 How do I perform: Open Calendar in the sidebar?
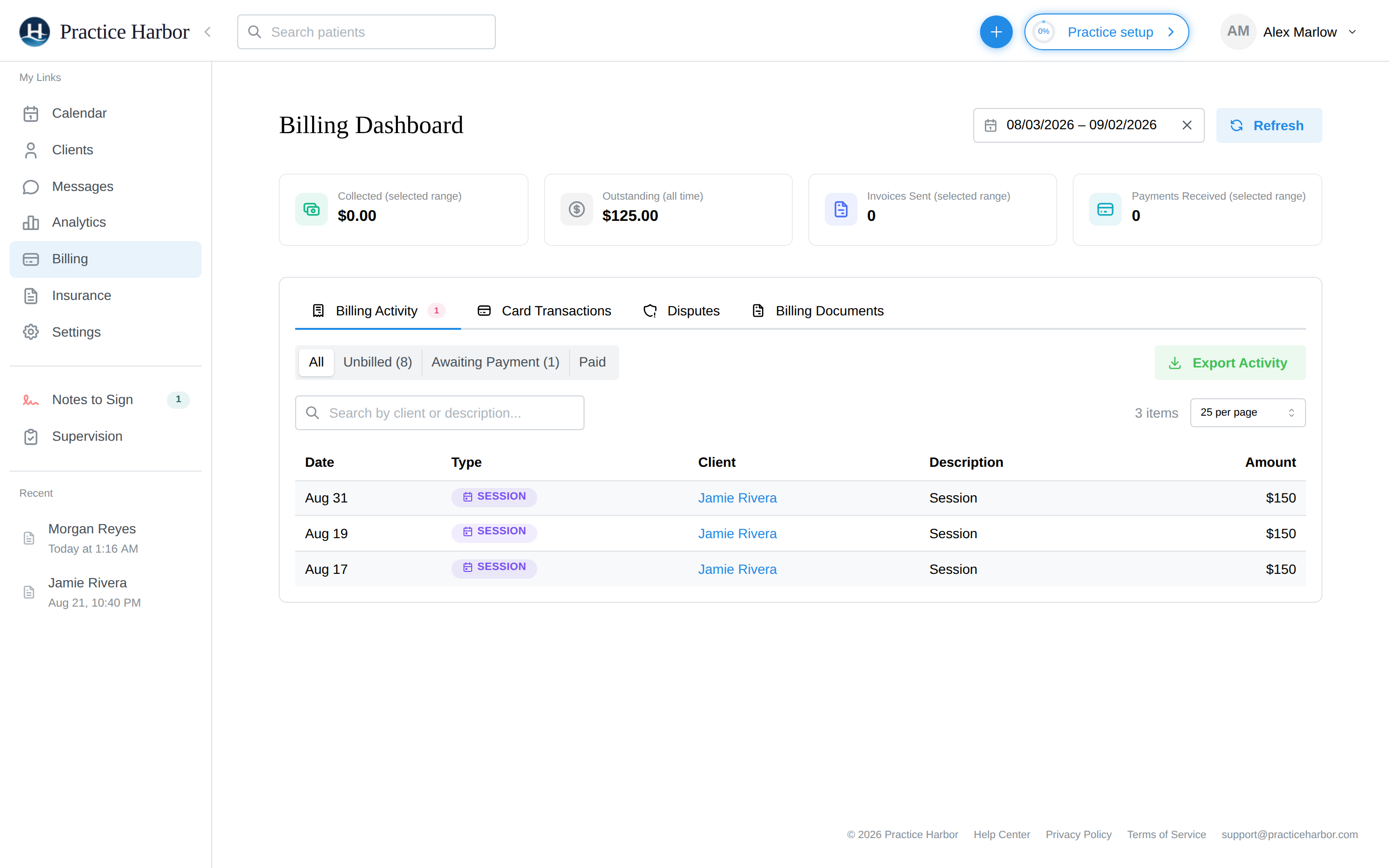(x=106, y=113)
